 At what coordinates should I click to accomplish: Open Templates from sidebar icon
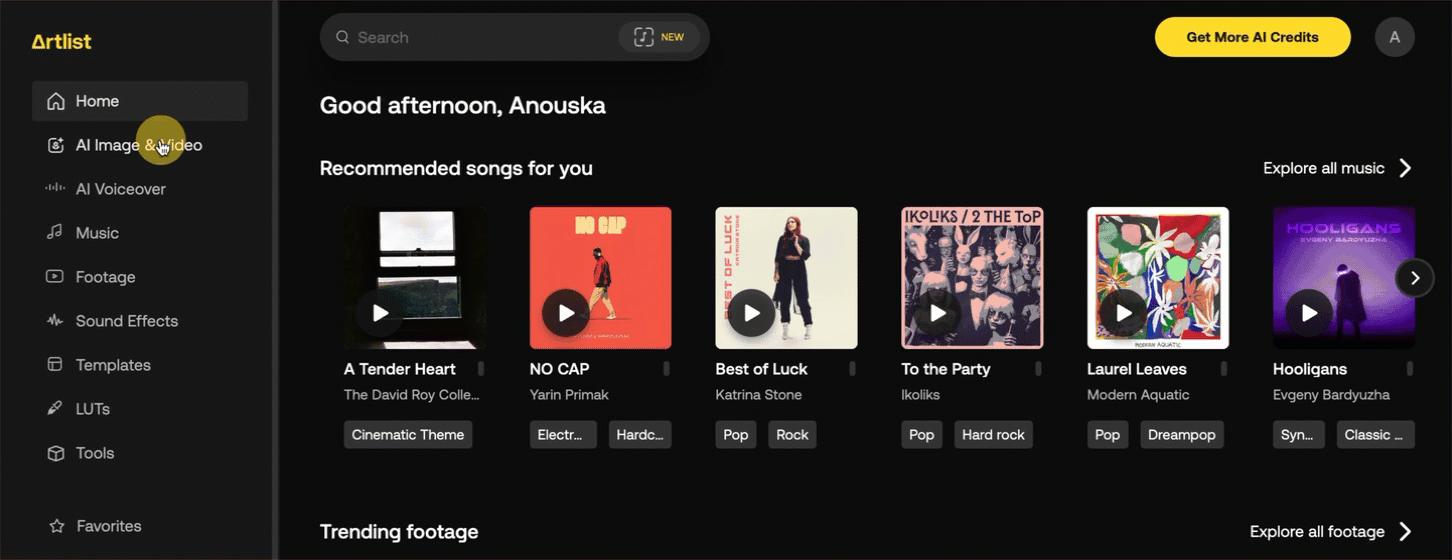[55, 365]
